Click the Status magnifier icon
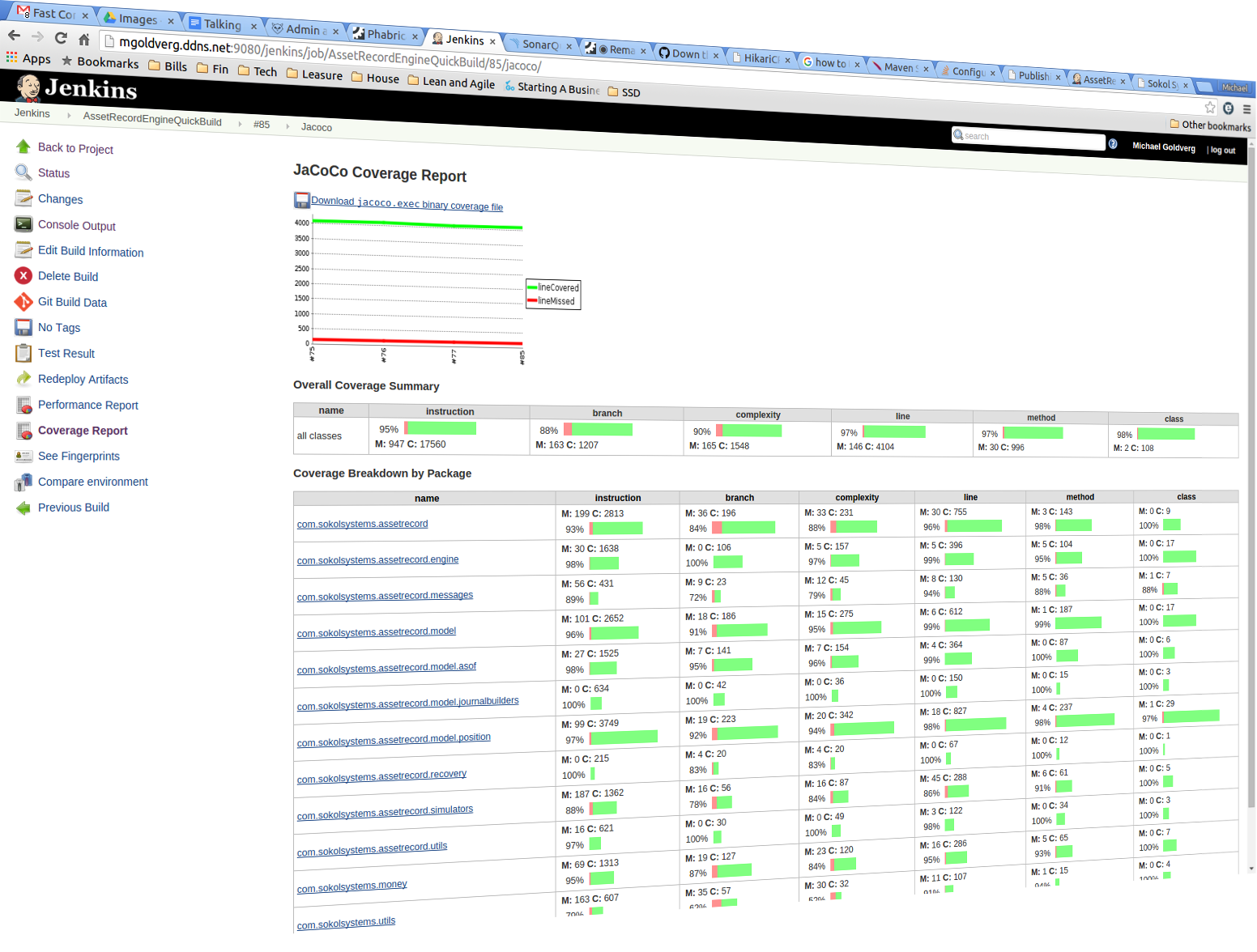This screenshot has height=952, width=1257. (x=23, y=172)
